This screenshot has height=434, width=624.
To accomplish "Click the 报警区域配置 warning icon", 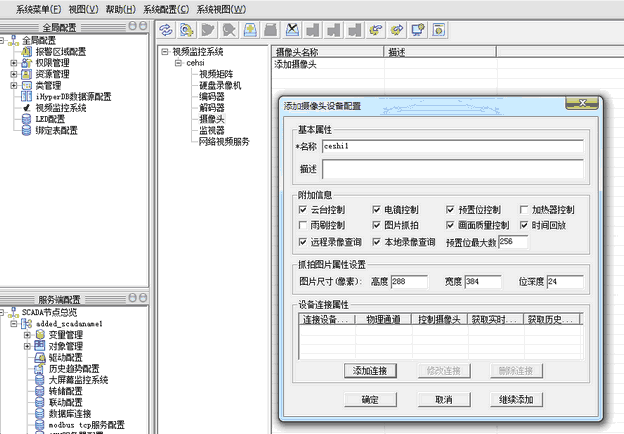I will [26, 51].
